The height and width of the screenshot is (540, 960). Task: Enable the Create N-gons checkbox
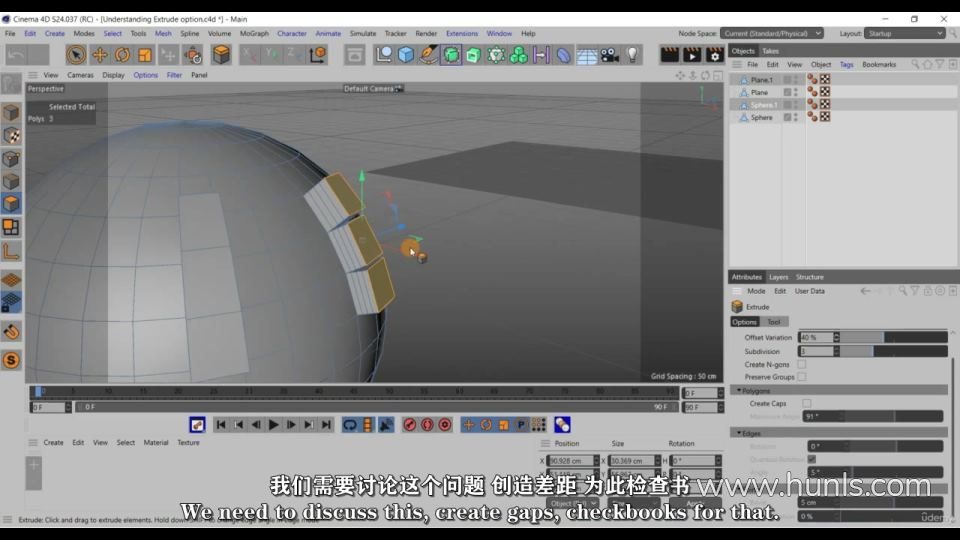(x=802, y=364)
